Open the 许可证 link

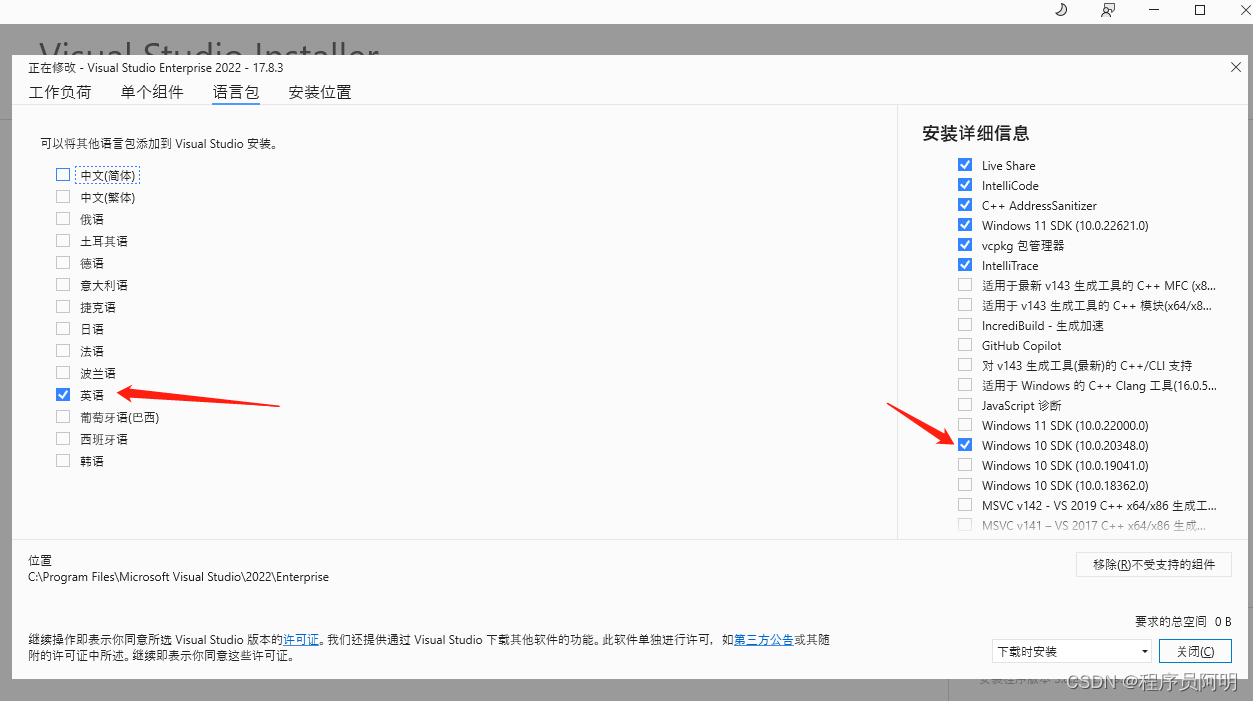click(x=301, y=639)
